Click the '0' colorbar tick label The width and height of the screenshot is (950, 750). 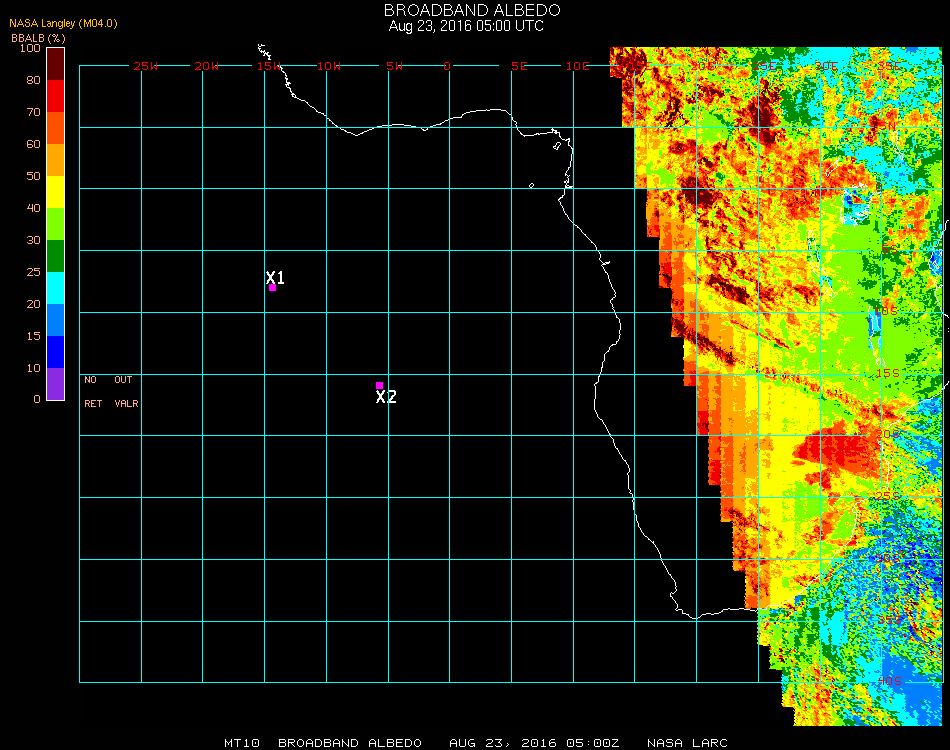point(37,399)
